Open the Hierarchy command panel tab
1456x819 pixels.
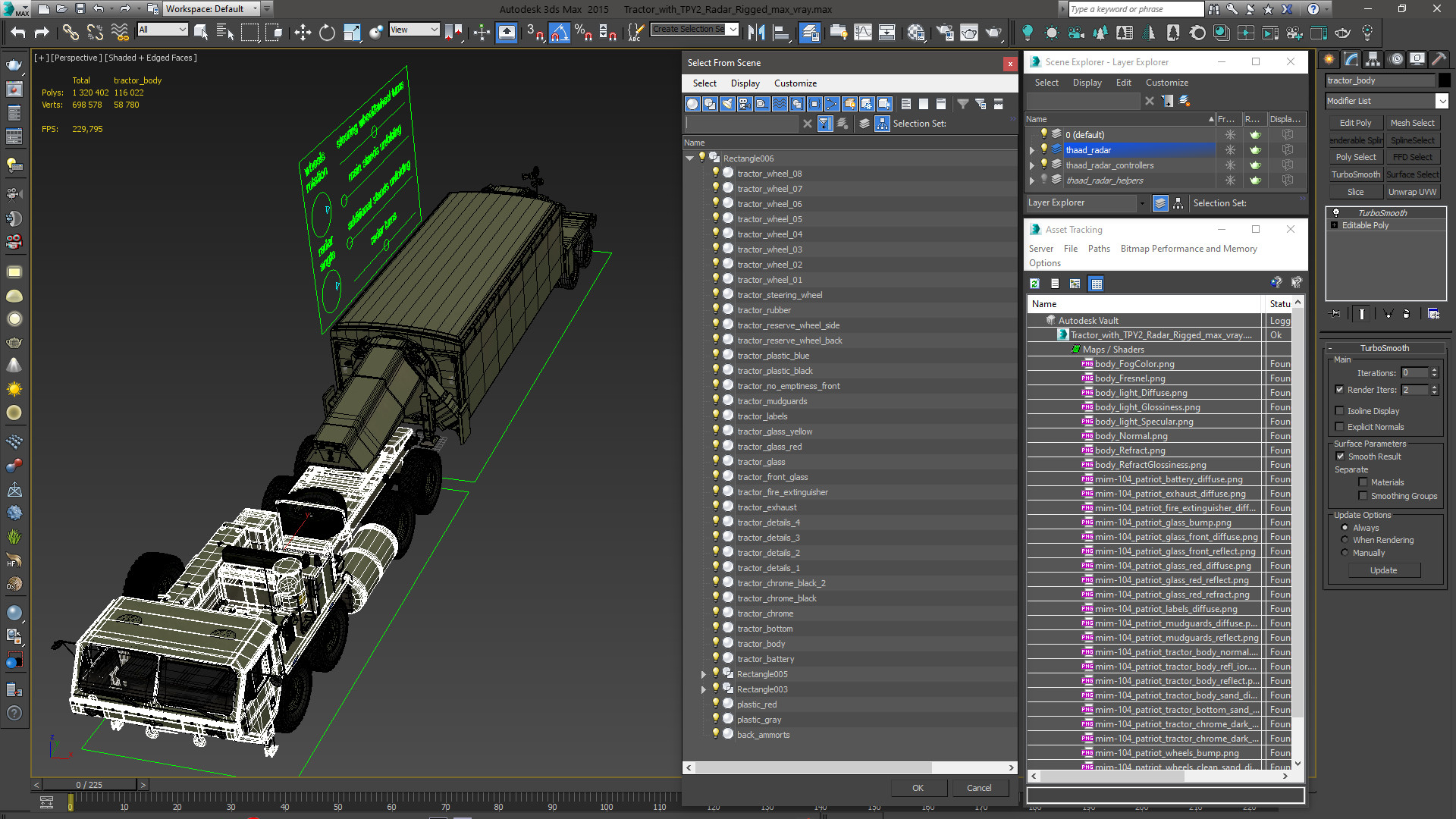1373,59
